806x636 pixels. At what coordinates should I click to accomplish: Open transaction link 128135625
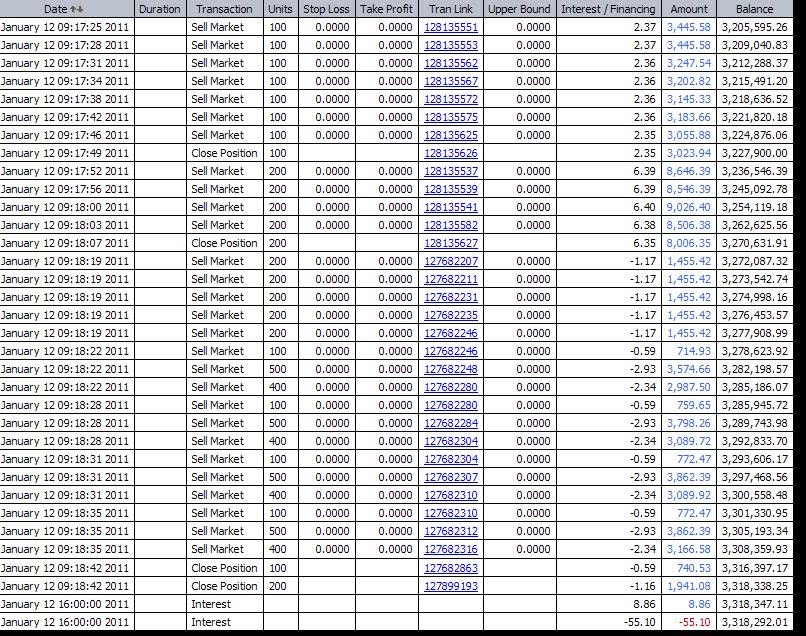(451, 135)
